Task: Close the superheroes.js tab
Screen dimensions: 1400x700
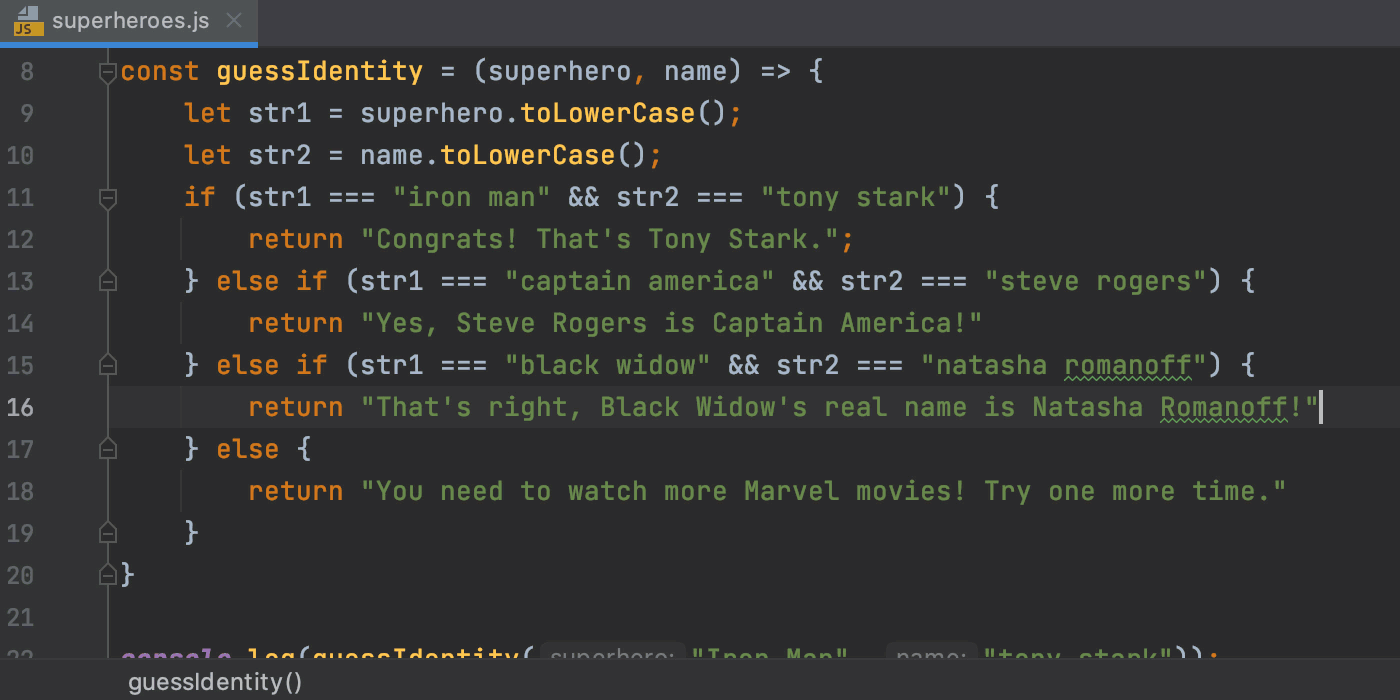Action: tap(234, 21)
